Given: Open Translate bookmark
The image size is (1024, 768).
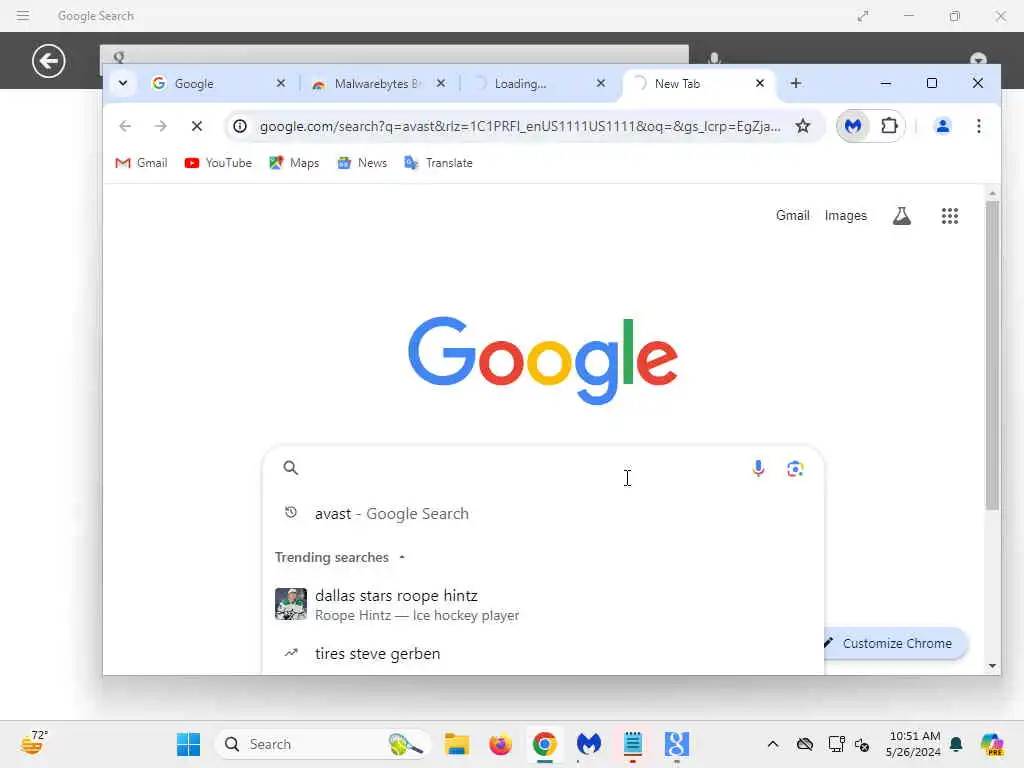Looking at the screenshot, I should point(438,163).
